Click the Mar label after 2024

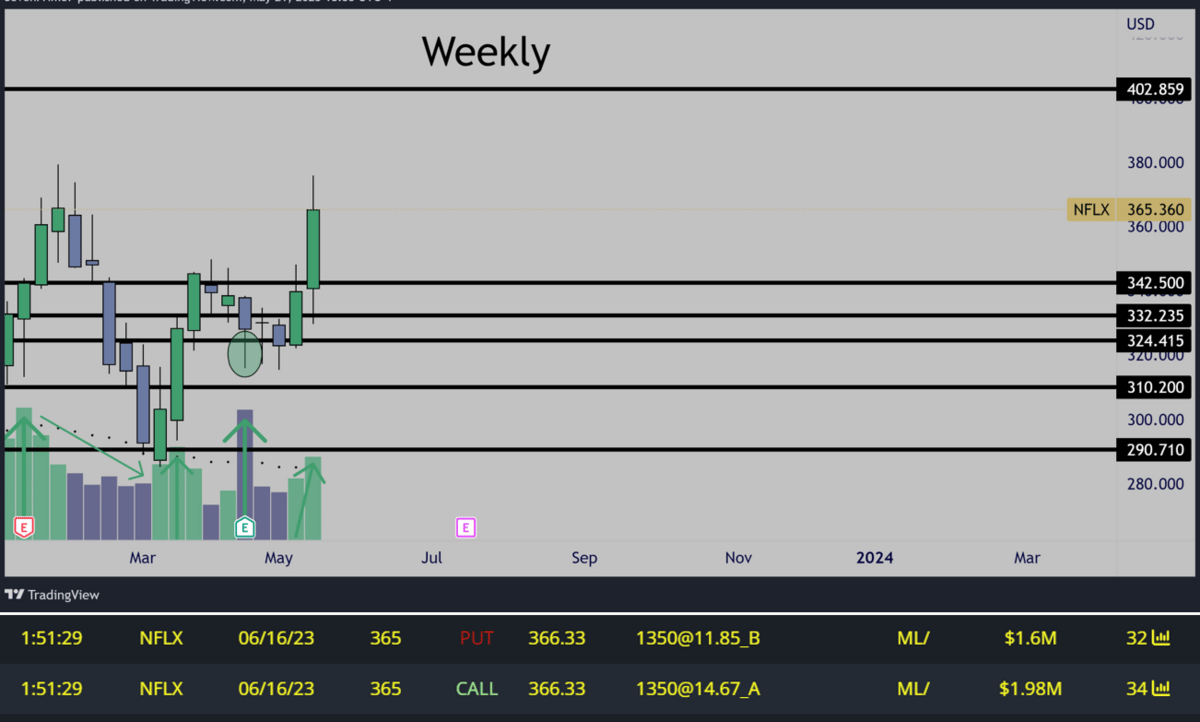[x=1027, y=558]
